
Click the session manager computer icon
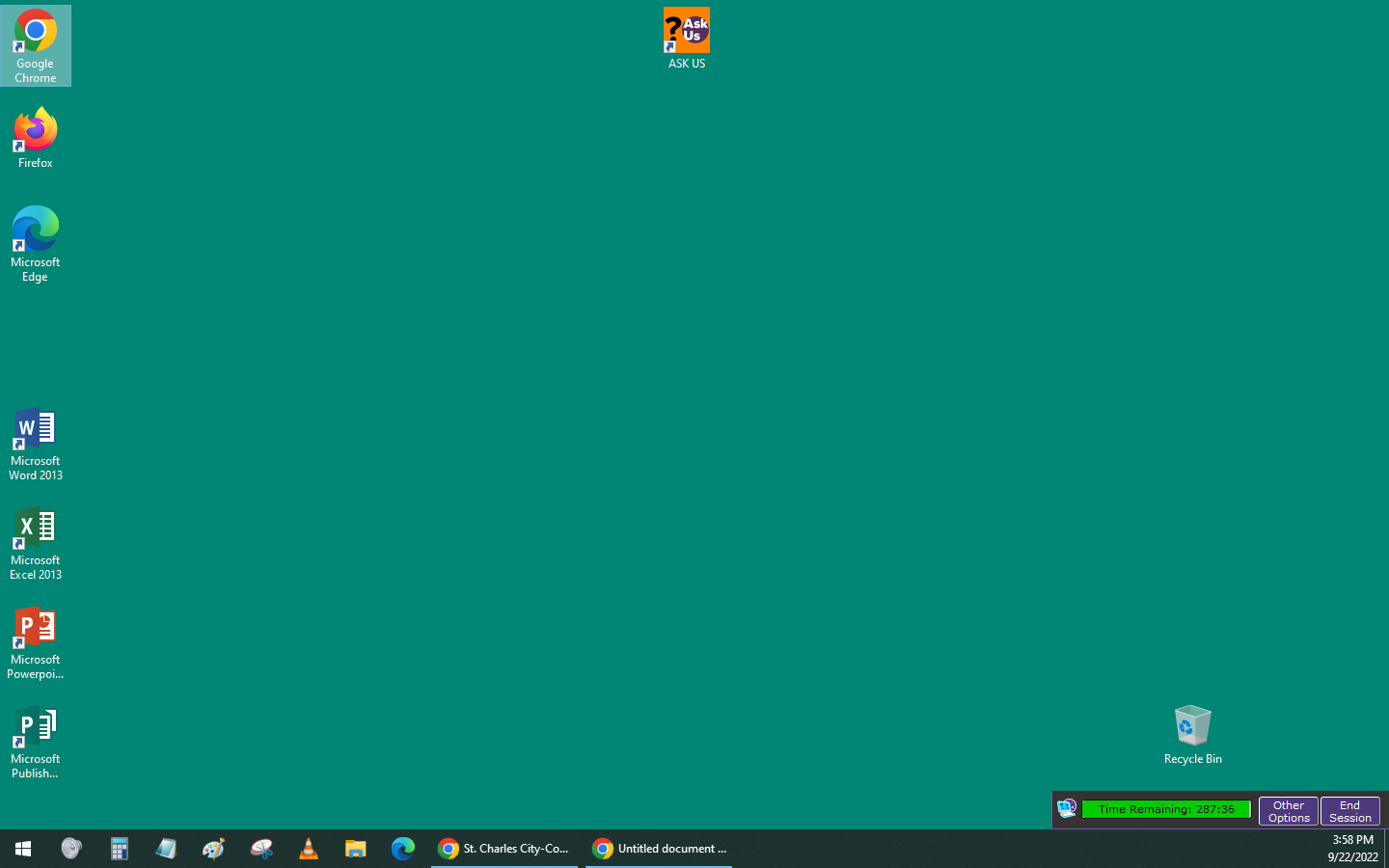pyautogui.click(x=1067, y=809)
